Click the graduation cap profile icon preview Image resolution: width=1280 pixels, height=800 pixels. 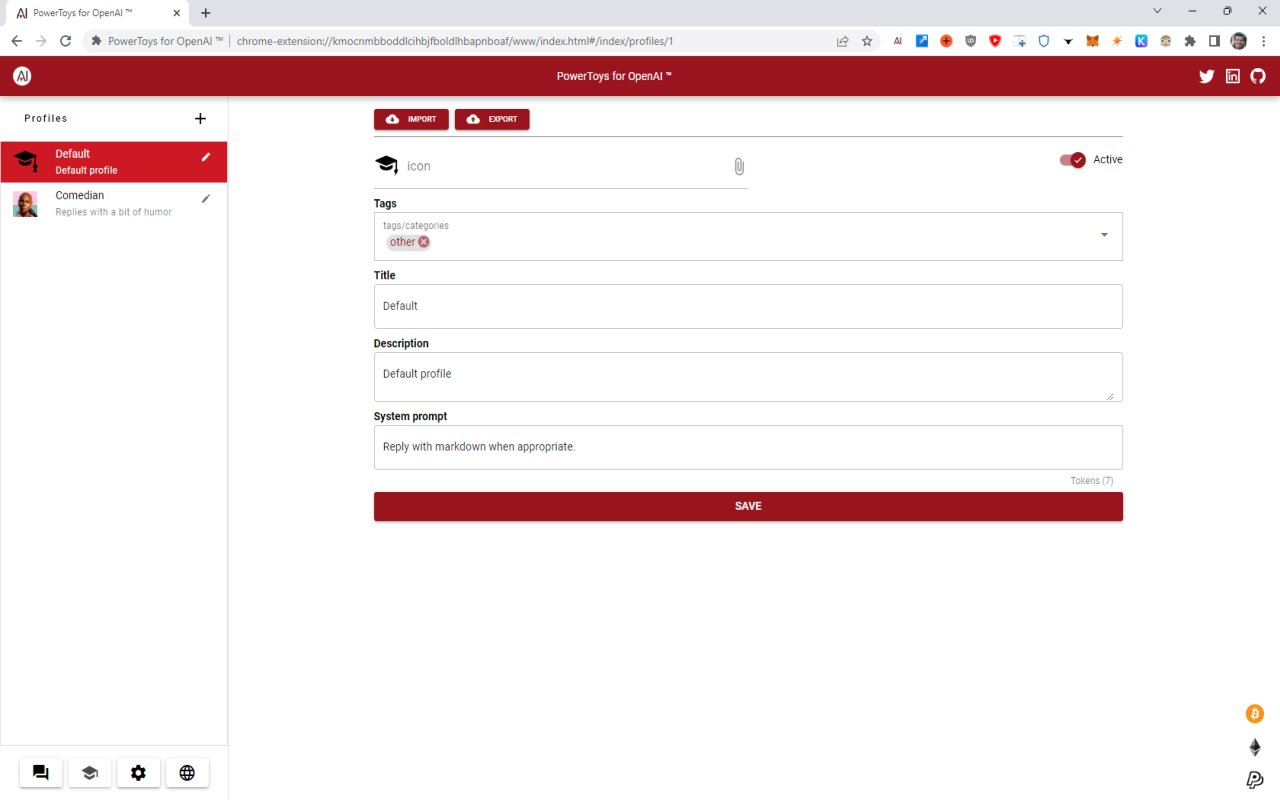pyautogui.click(x=386, y=165)
